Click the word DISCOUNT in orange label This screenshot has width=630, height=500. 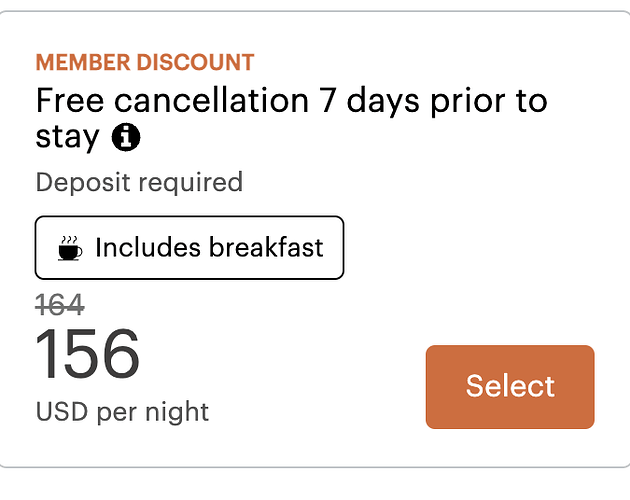pyautogui.click(x=195, y=62)
